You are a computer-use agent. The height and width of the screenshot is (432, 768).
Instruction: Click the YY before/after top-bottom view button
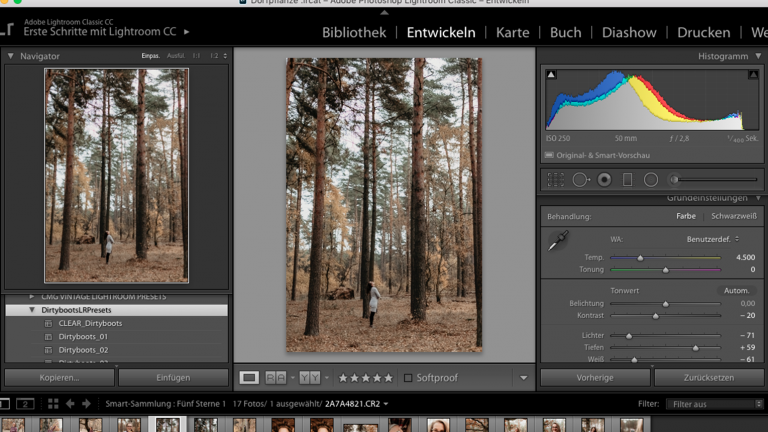(310, 378)
